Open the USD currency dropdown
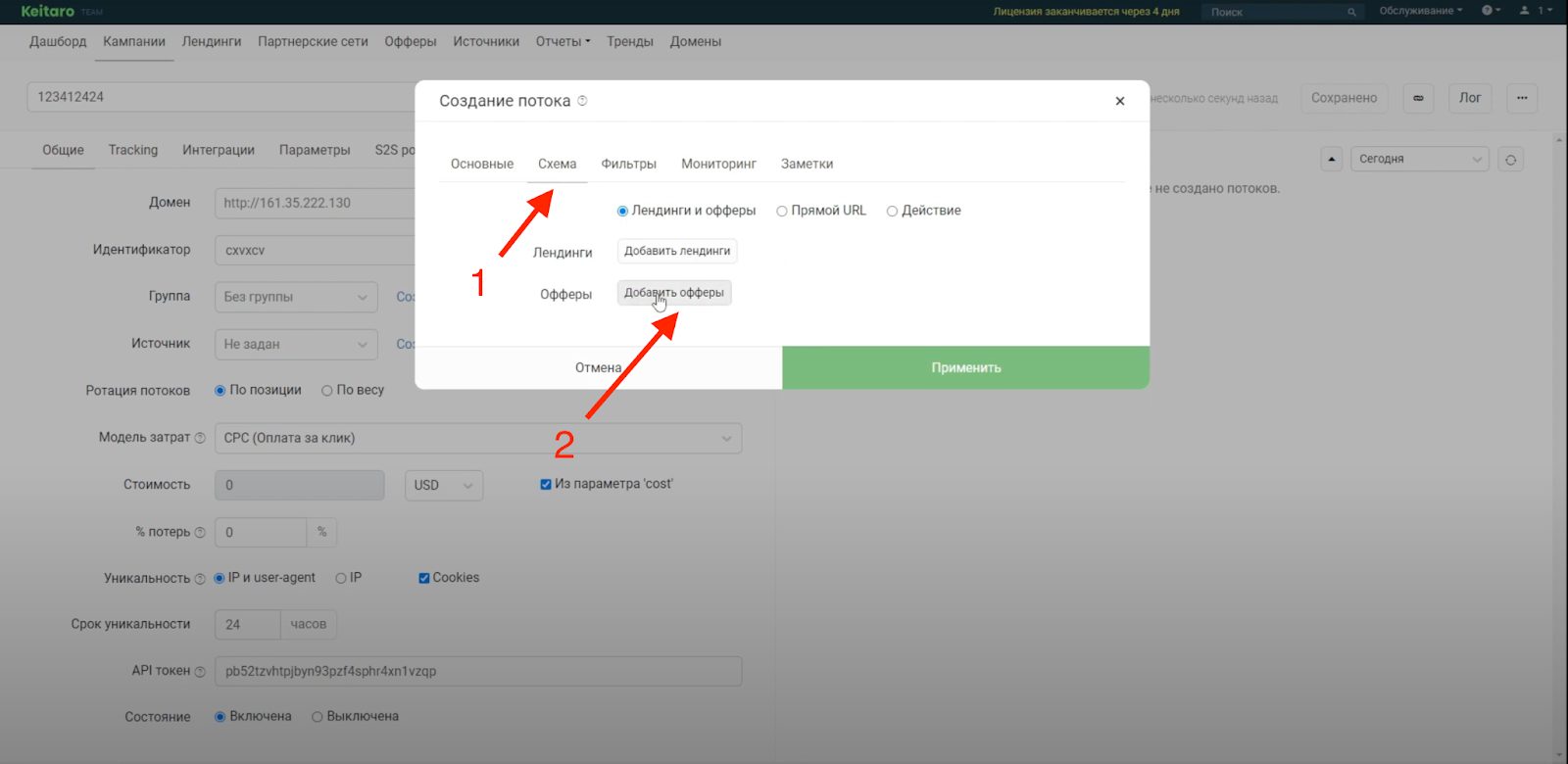1568x764 pixels. point(444,485)
